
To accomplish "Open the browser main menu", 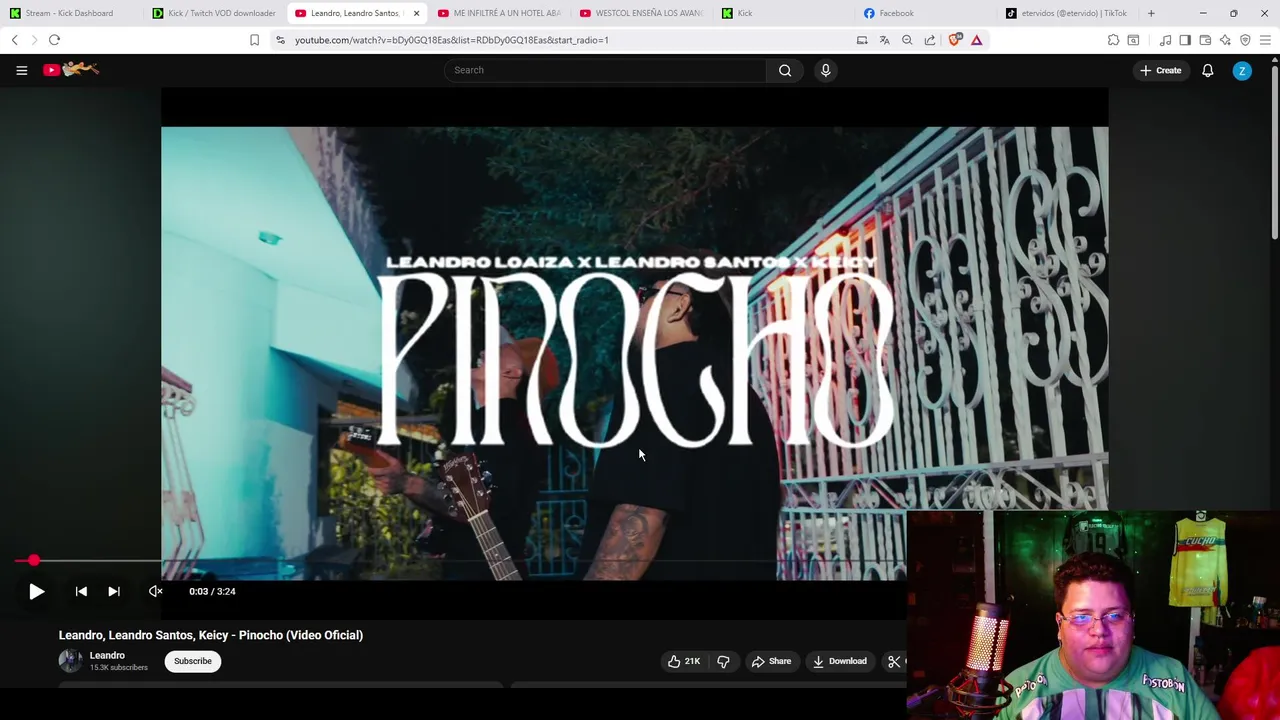I will [1265, 40].
